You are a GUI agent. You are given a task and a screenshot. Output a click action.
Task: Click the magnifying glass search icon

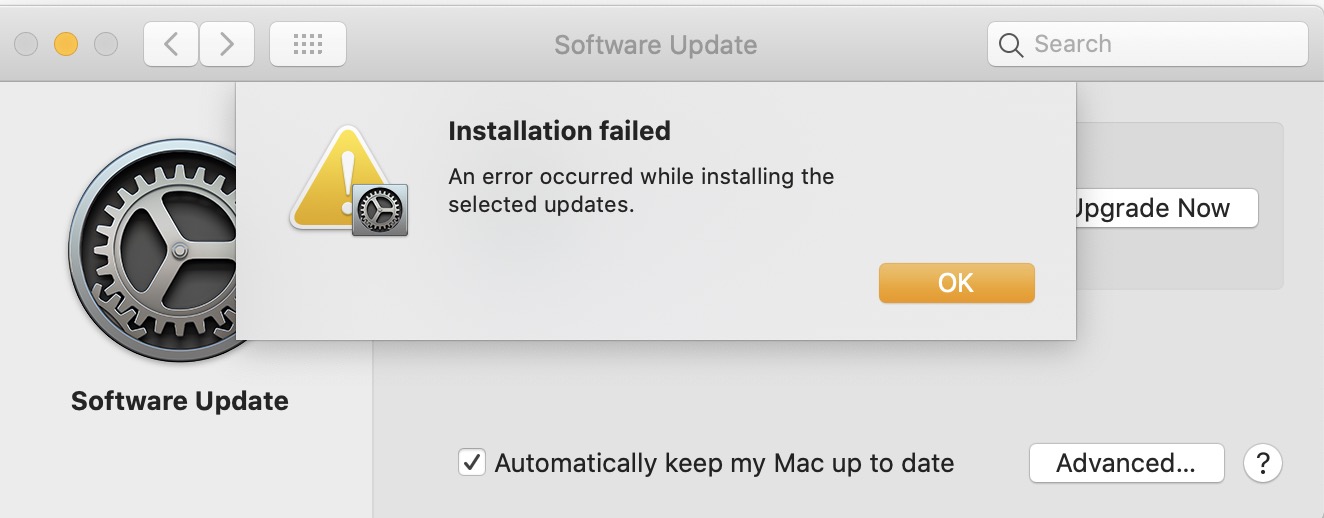(x=1011, y=45)
